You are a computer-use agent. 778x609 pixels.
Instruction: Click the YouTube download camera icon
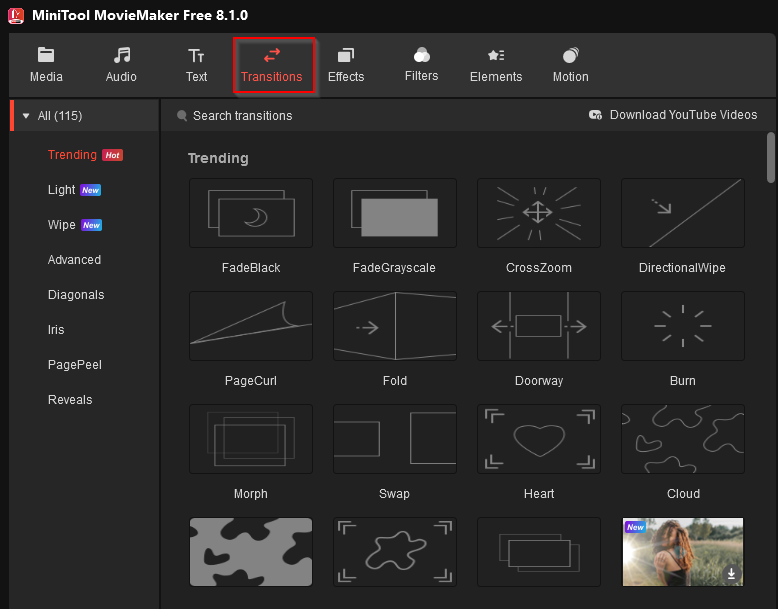[x=595, y=115]
